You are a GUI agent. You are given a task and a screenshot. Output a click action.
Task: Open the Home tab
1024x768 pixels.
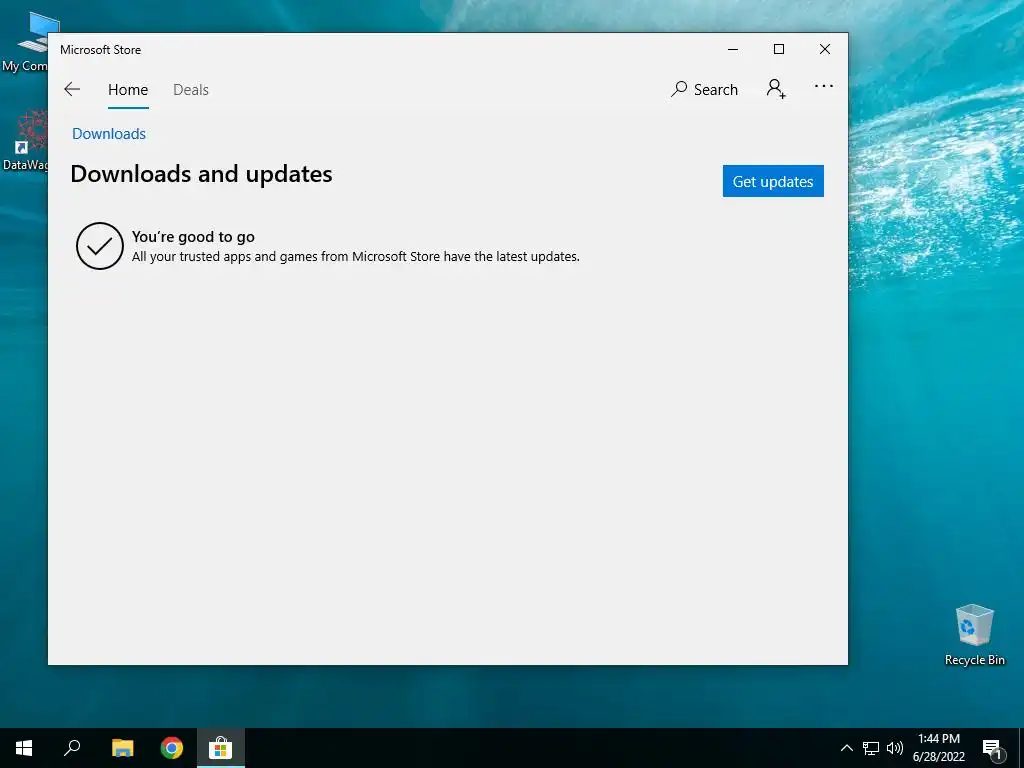128,89
